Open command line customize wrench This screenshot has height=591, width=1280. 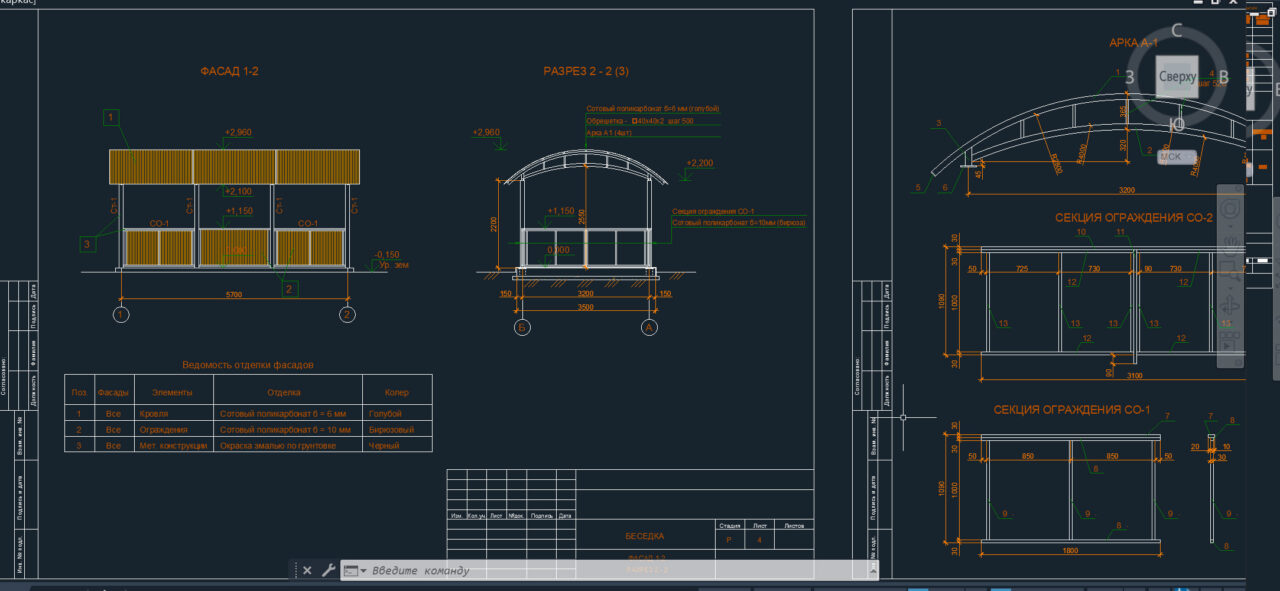coord(327,571)
